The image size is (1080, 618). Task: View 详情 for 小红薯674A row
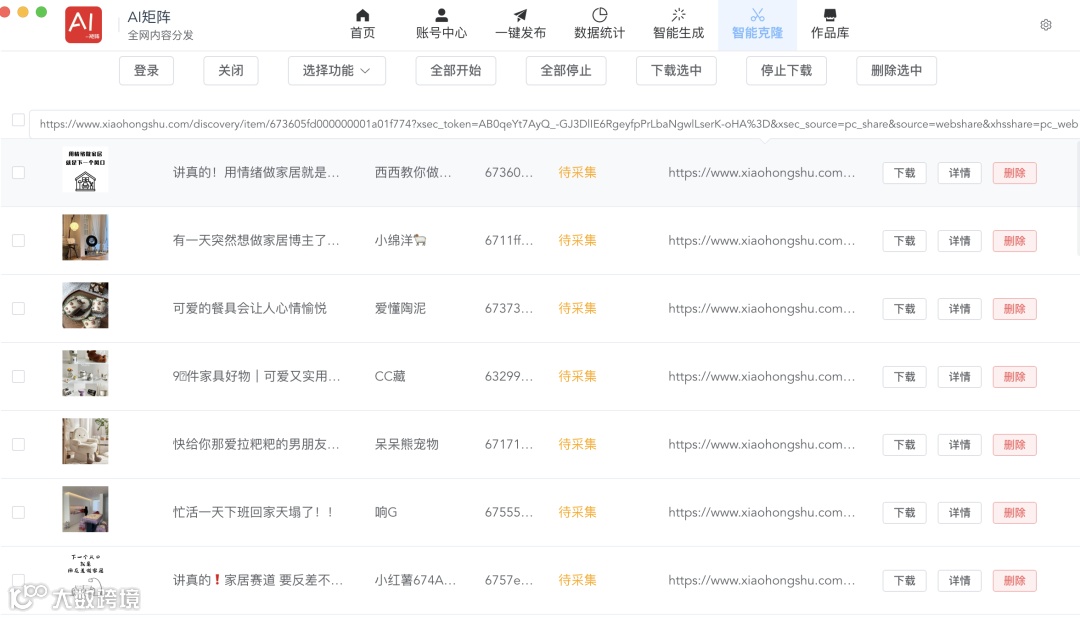pos(959,581)
